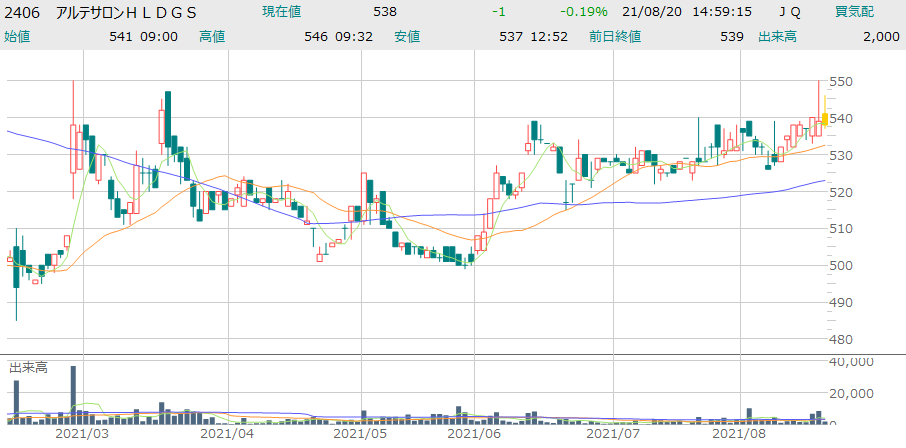Select the 高値 high price label
Screen dimensions: 906x448
coord(212,37)
